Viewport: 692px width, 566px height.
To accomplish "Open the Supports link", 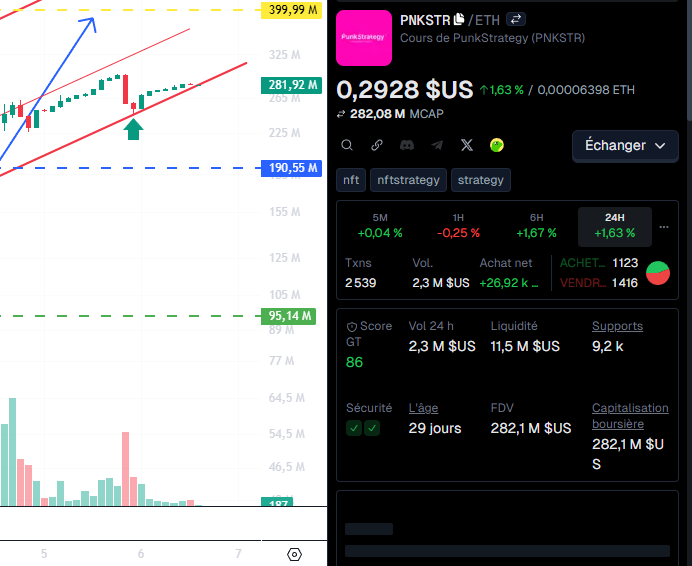I will click(x=617, y=326).
